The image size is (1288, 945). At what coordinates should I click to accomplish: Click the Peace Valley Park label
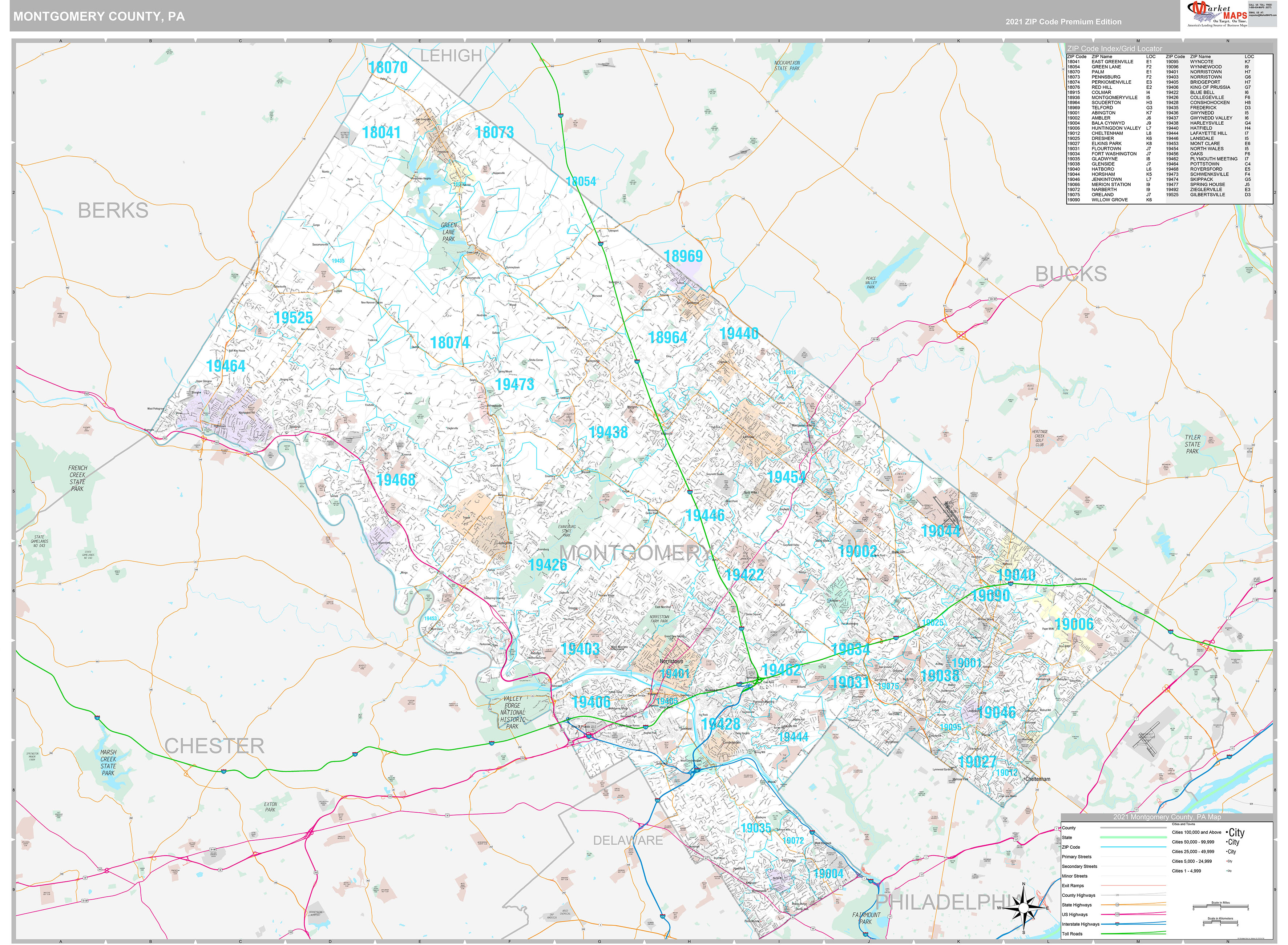[871, 282]
